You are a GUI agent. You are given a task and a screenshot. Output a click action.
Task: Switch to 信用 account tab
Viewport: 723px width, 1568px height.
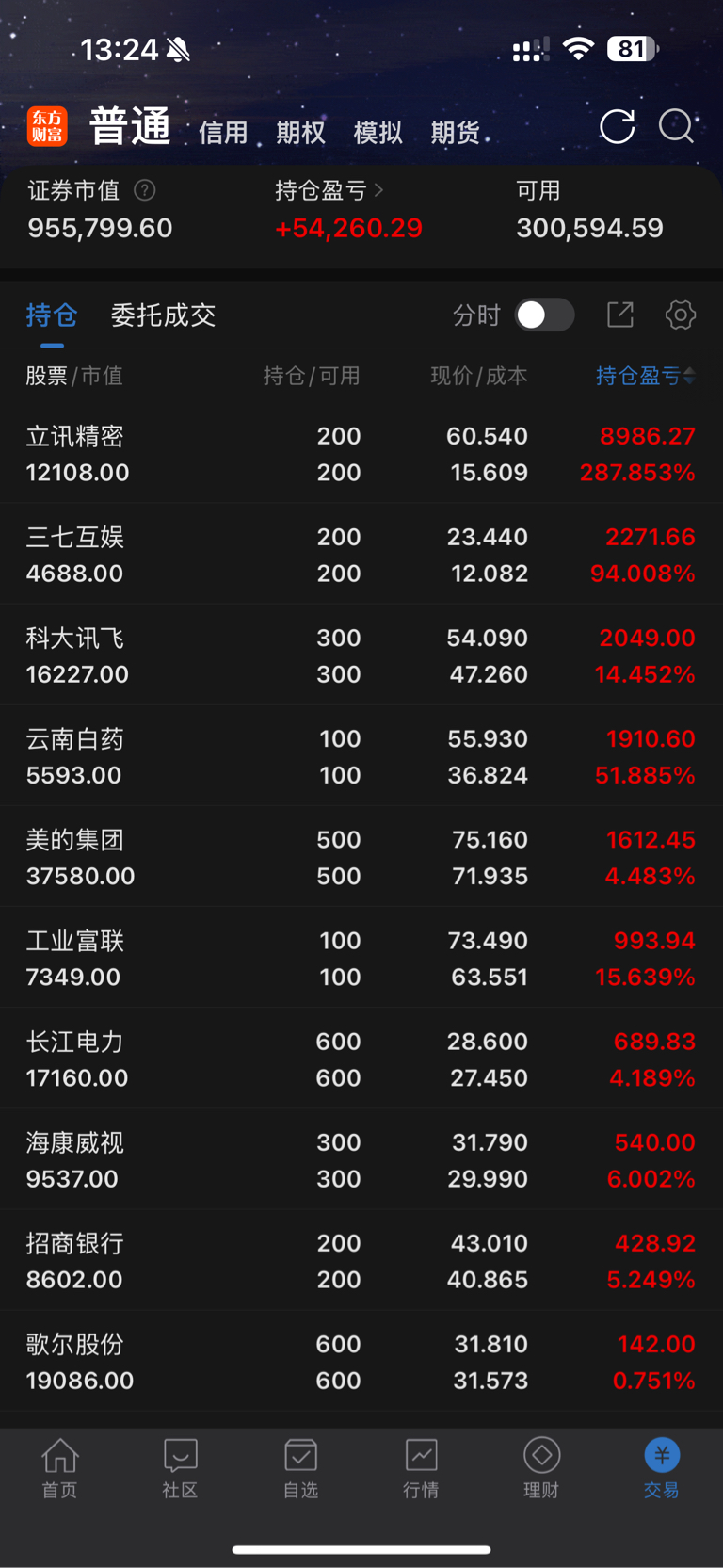(x=223, y=133)
